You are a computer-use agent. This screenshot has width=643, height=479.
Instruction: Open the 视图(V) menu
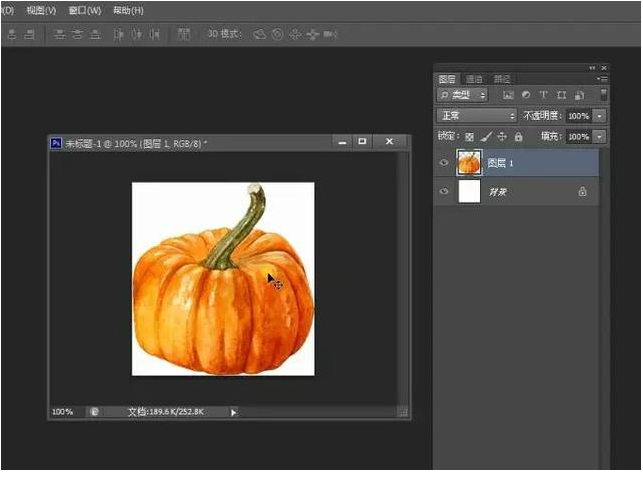[x=41, y=10]
